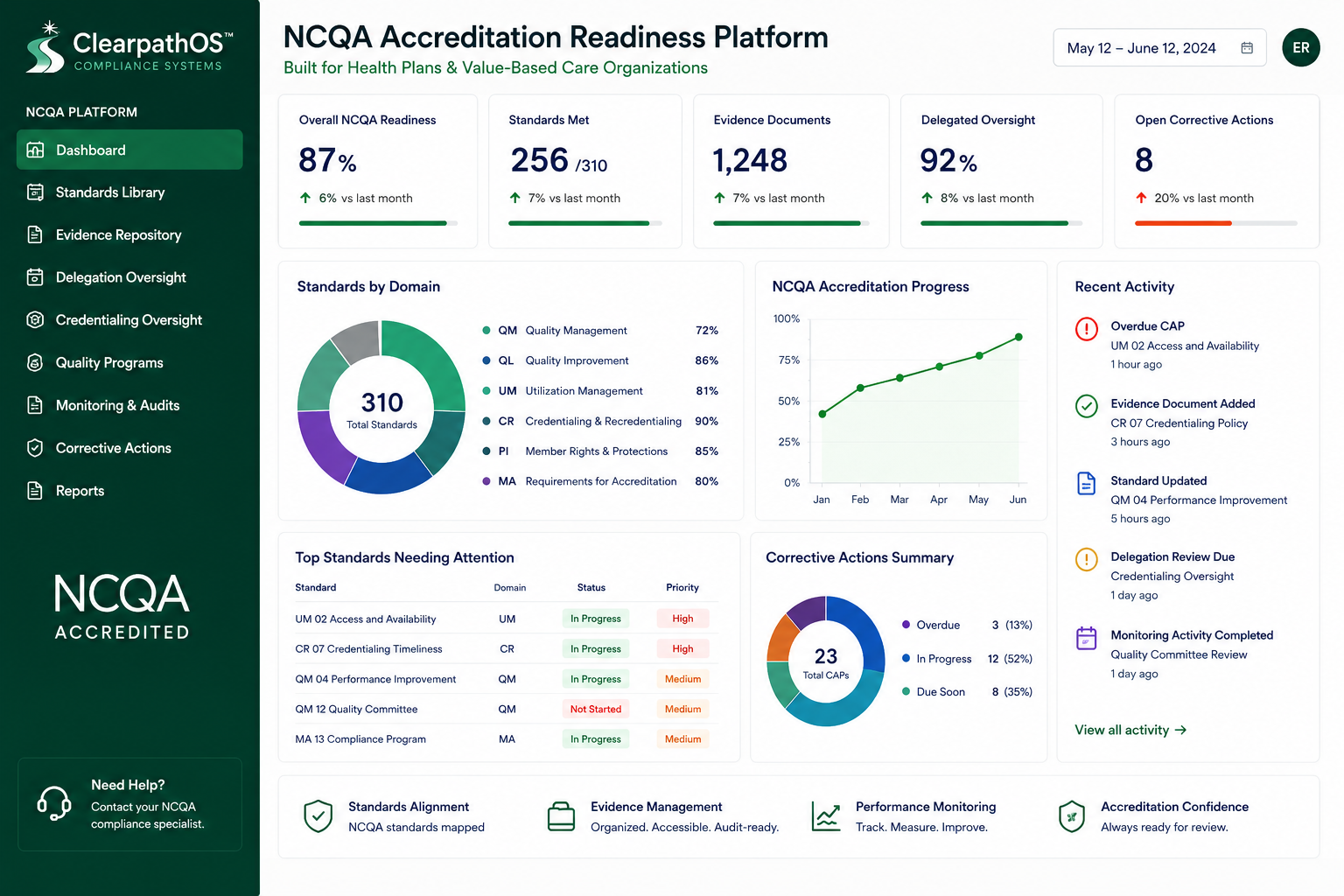Viewport: 1344px width, 896px height.
Task: Click the Reports sidebar icon
Action: point(35,491)
